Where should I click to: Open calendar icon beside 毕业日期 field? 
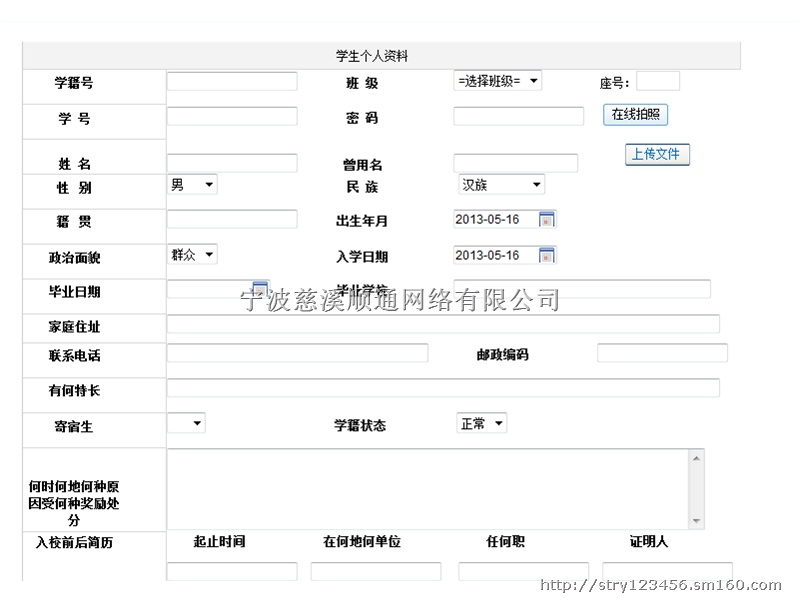260,288
